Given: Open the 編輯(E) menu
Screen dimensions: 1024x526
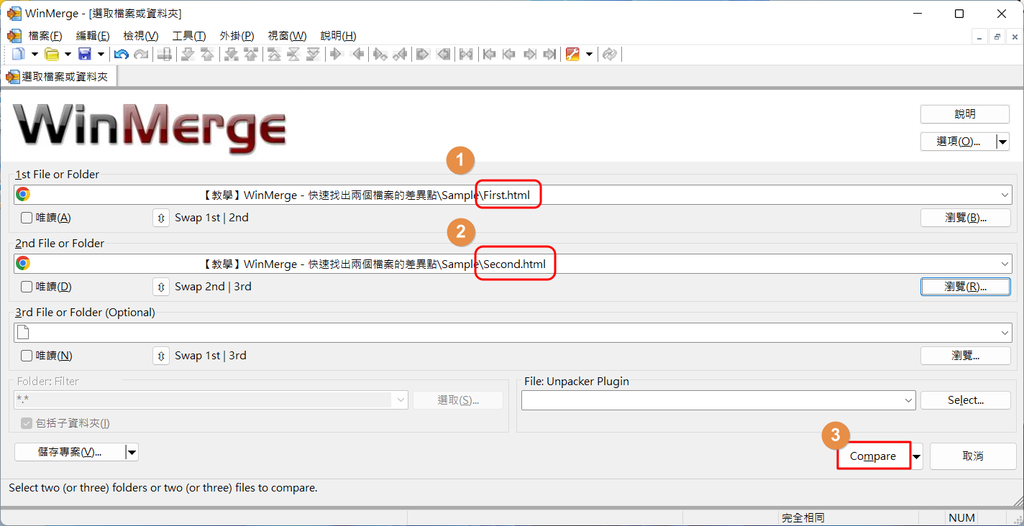Looking at the screenshot, I should (x=93, y=36).
